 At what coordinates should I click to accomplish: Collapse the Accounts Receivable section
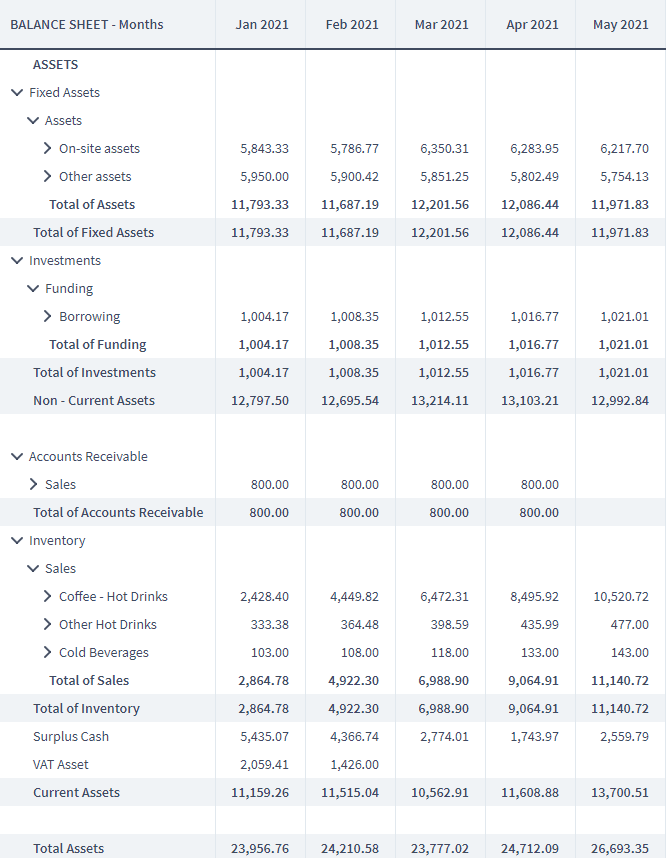click(17, 456)
